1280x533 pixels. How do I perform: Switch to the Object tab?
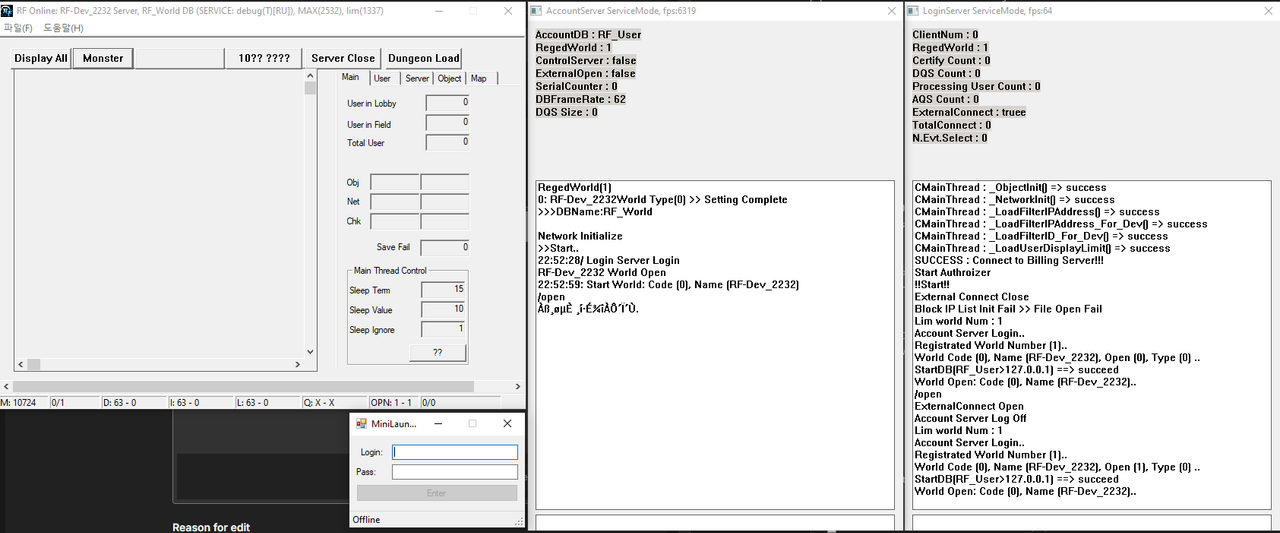click(x=450, y=78)
